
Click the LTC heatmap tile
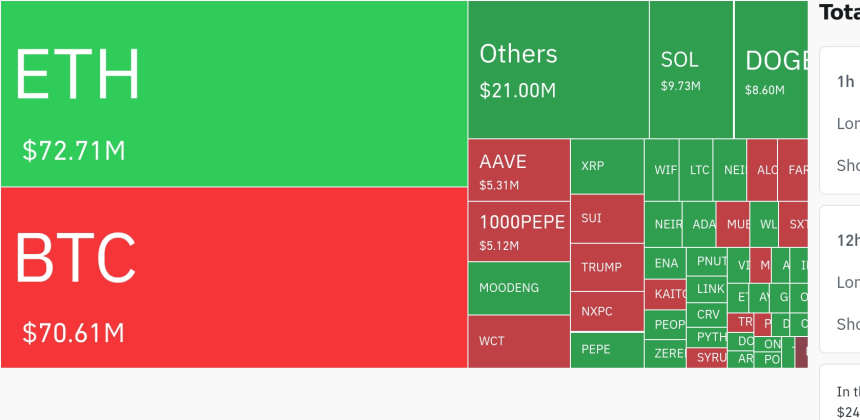(x=699, y=170)
